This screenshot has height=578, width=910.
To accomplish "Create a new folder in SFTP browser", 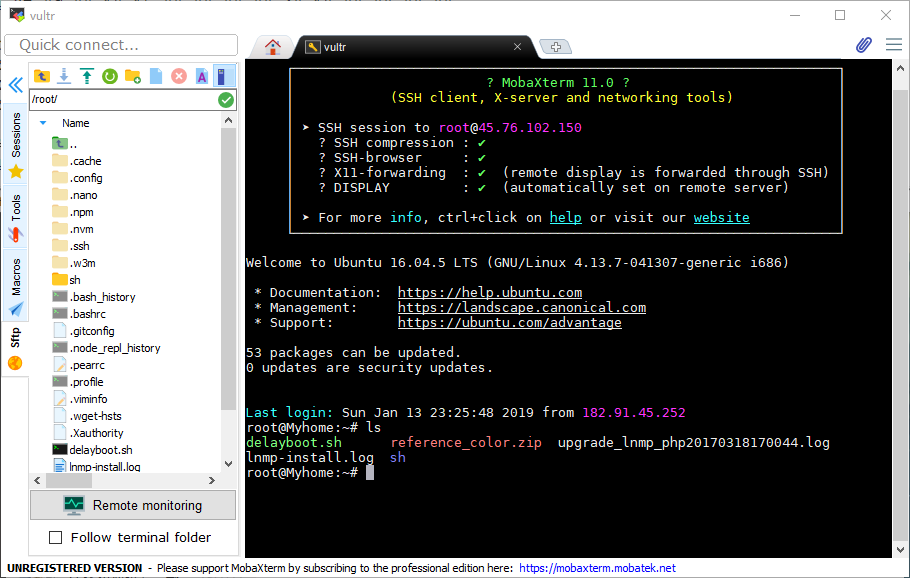I will (133, 76).
